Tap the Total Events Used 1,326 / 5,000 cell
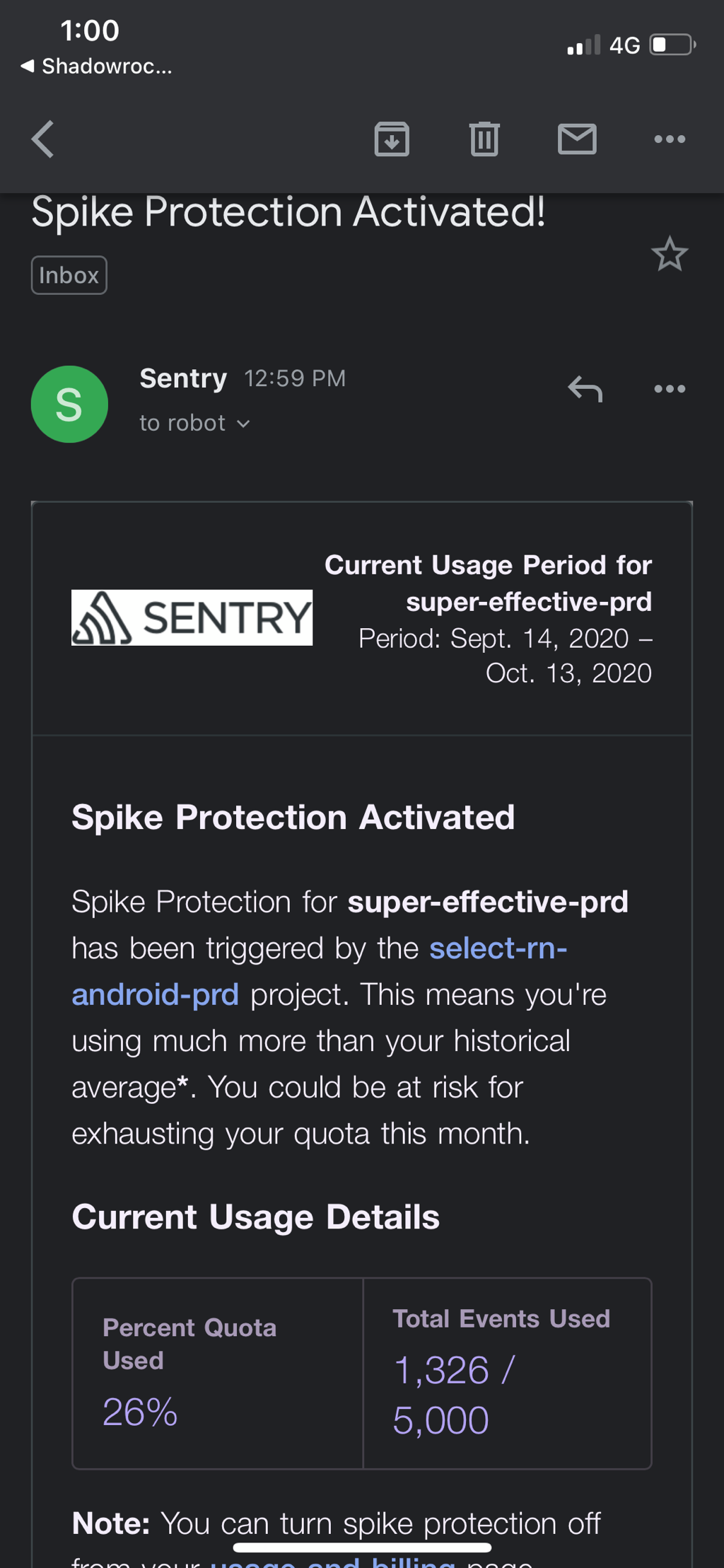Image resolution: width=724 pixels, height=1568 pixels. (507, 1373)
